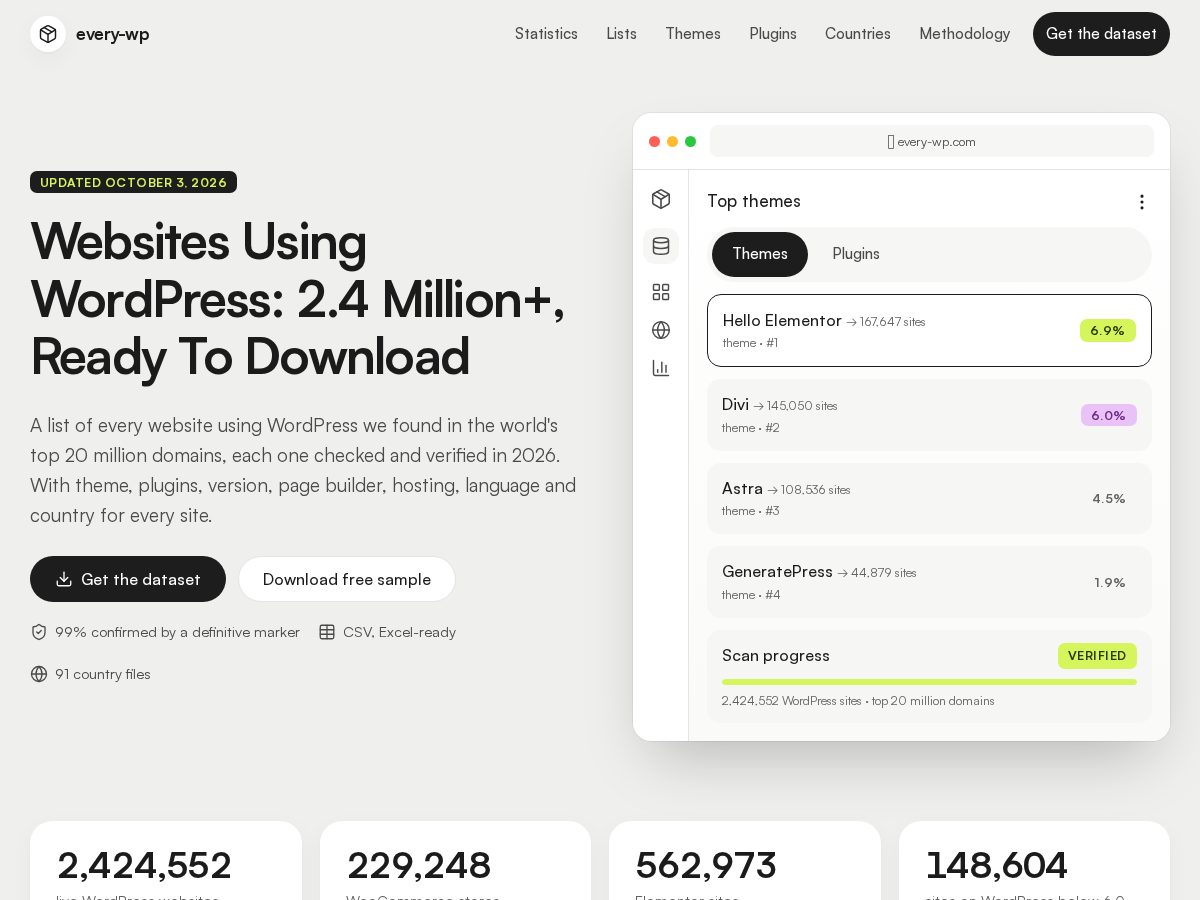
Task: Click the 99% confirmed by a definitive marker text
Action: tap(177, 632)
